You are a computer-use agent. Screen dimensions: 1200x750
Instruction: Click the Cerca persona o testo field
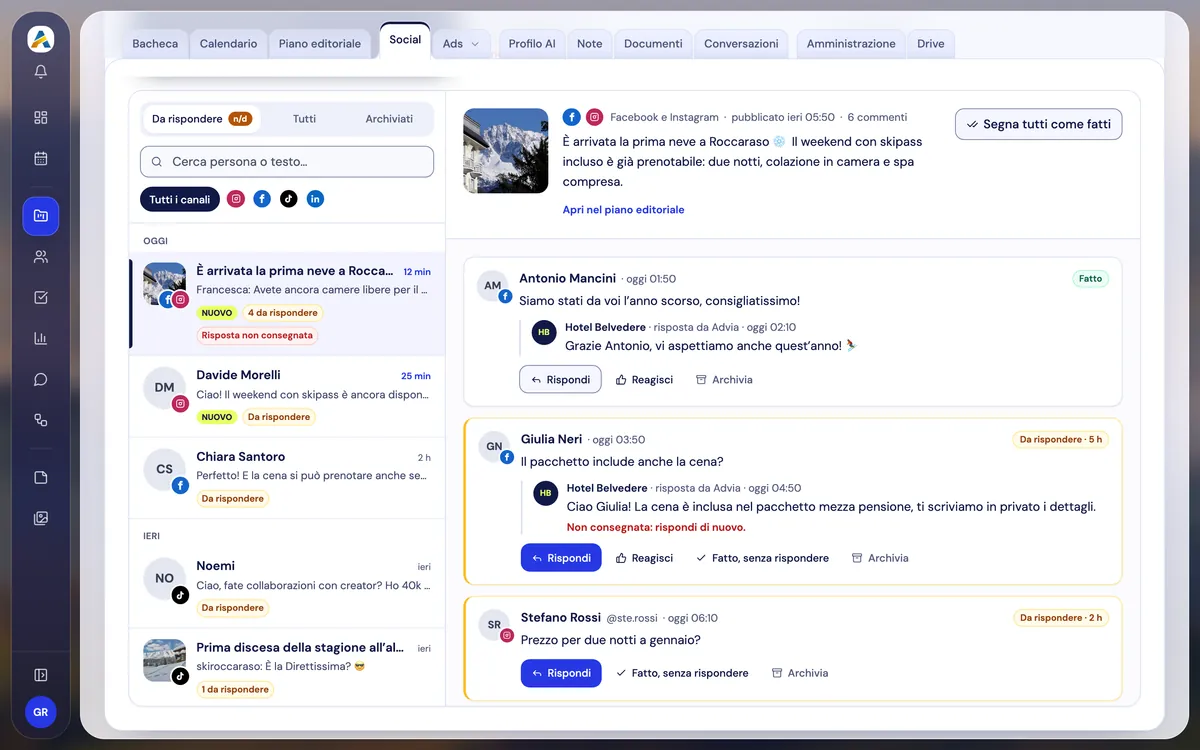287,162
